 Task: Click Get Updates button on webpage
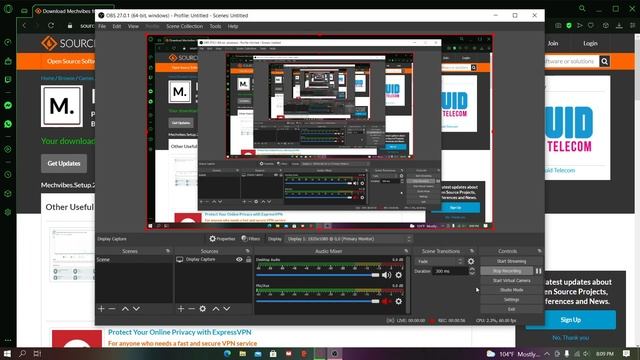64,163
